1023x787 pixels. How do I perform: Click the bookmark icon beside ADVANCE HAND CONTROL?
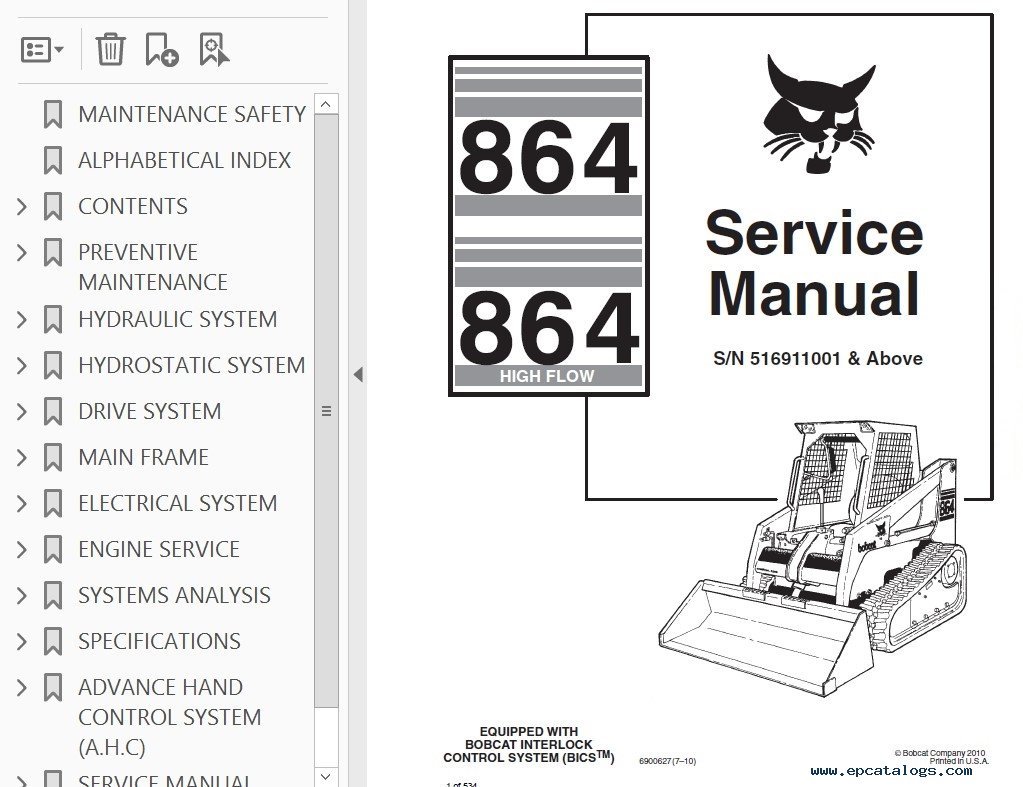coord(53,688)
